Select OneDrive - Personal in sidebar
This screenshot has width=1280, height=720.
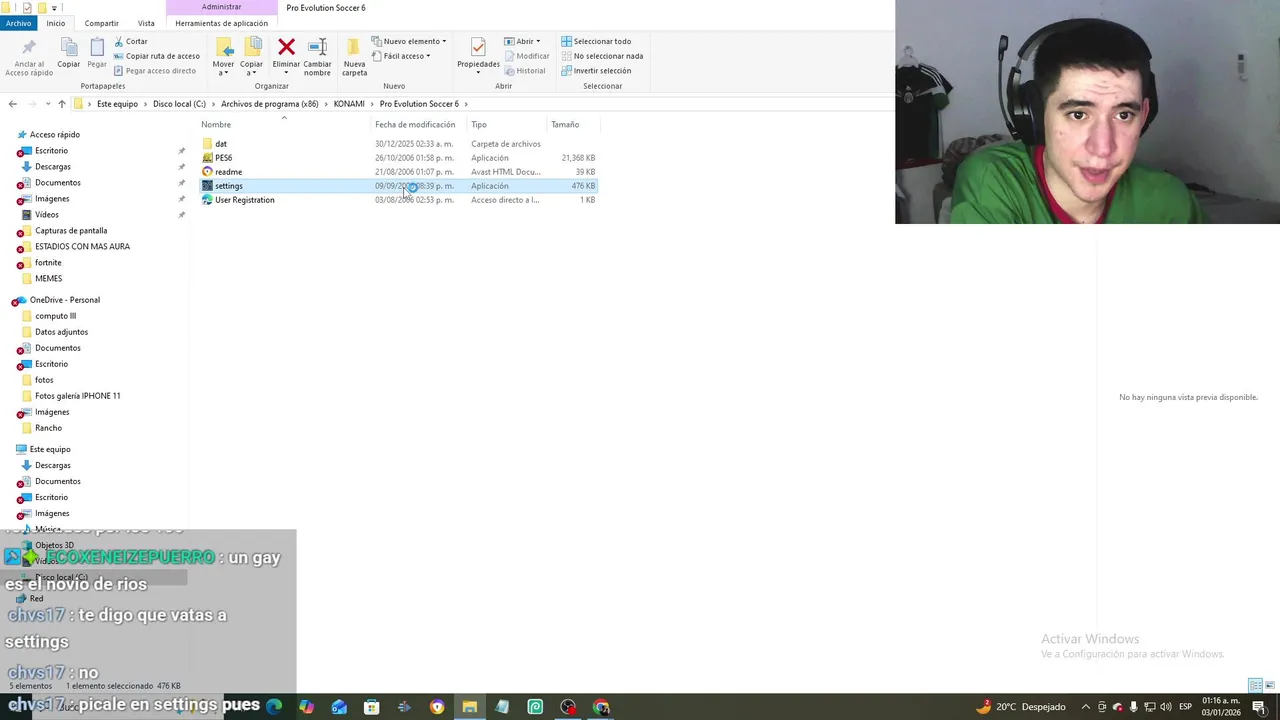64,300
